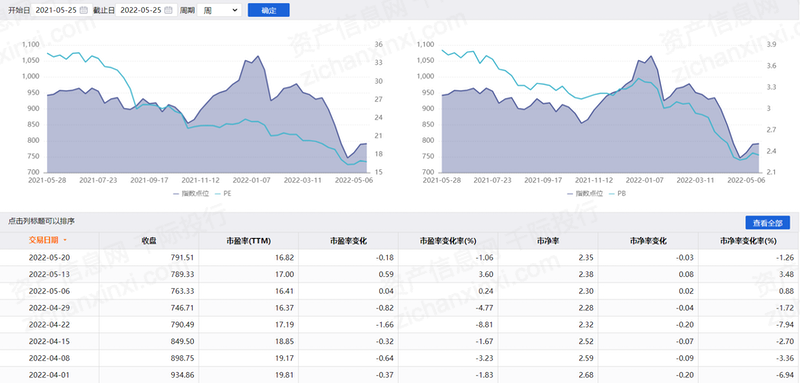Click PB value 2.38
This screenshot has width=800, height=383.
(x=586, y=274)
